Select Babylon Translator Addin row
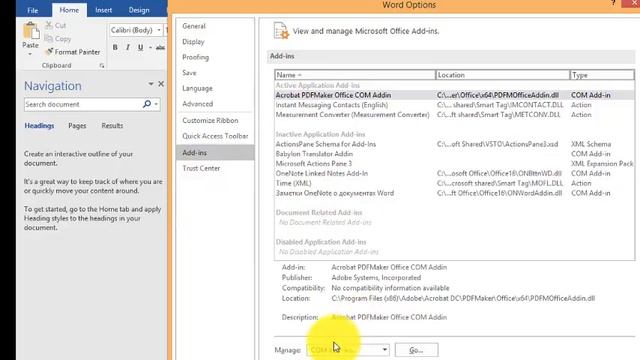Image resolution: width=640 pixels, height=360 pixels. 454,154
